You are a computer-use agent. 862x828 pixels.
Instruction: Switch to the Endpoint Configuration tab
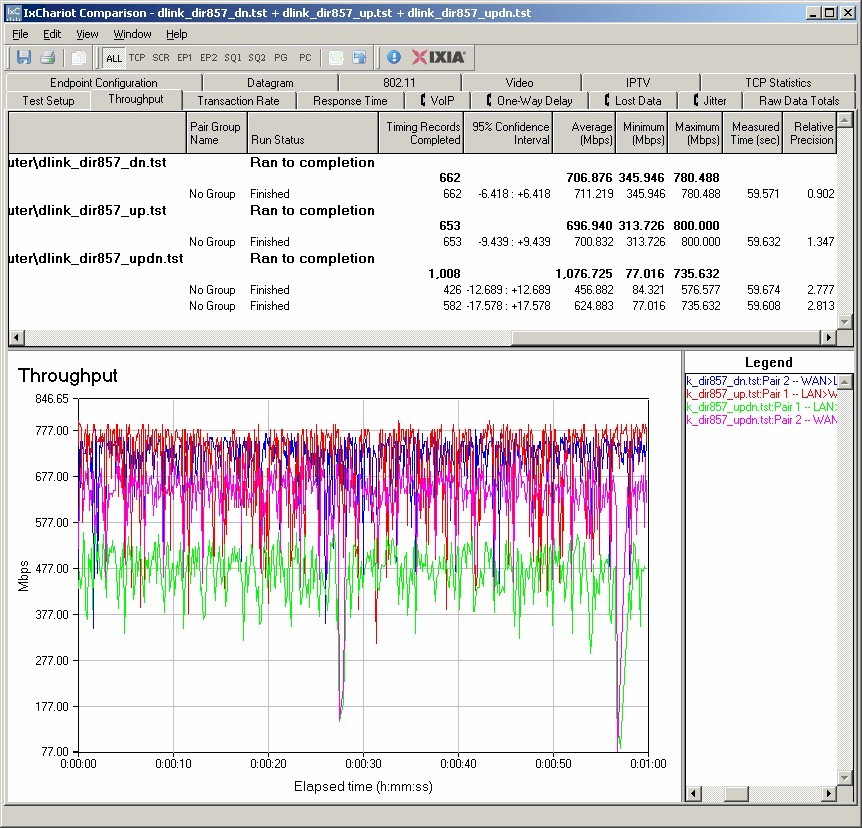pyautogui.click(x=103, y=82)
